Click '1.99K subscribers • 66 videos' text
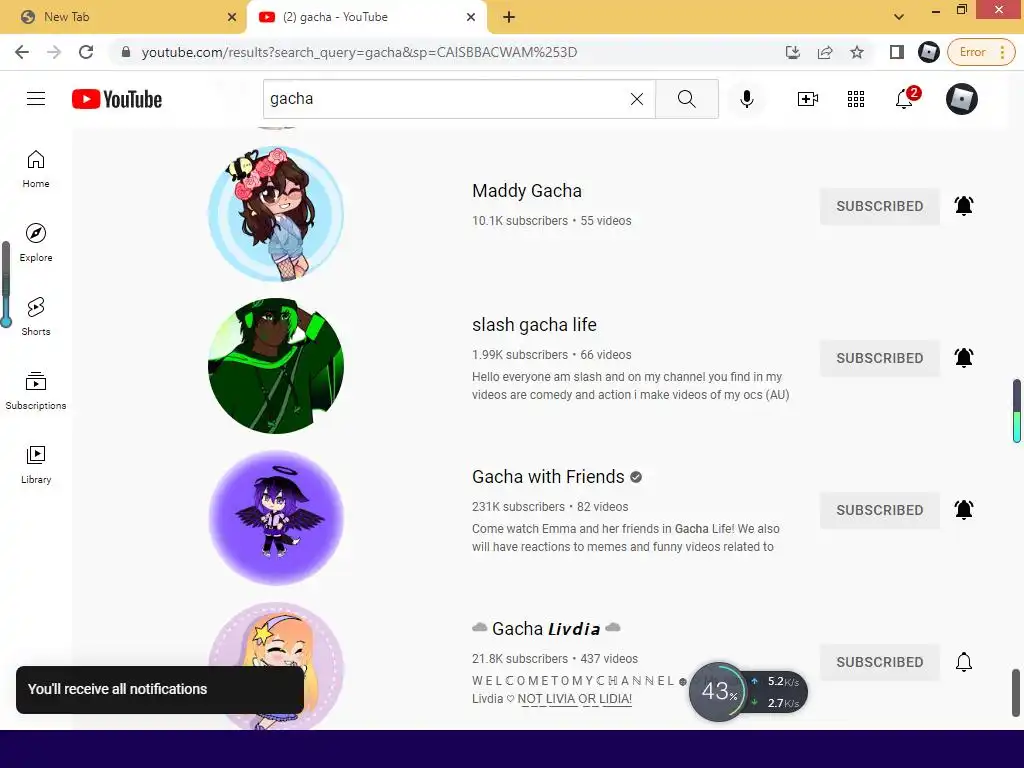 coord(552,355)
